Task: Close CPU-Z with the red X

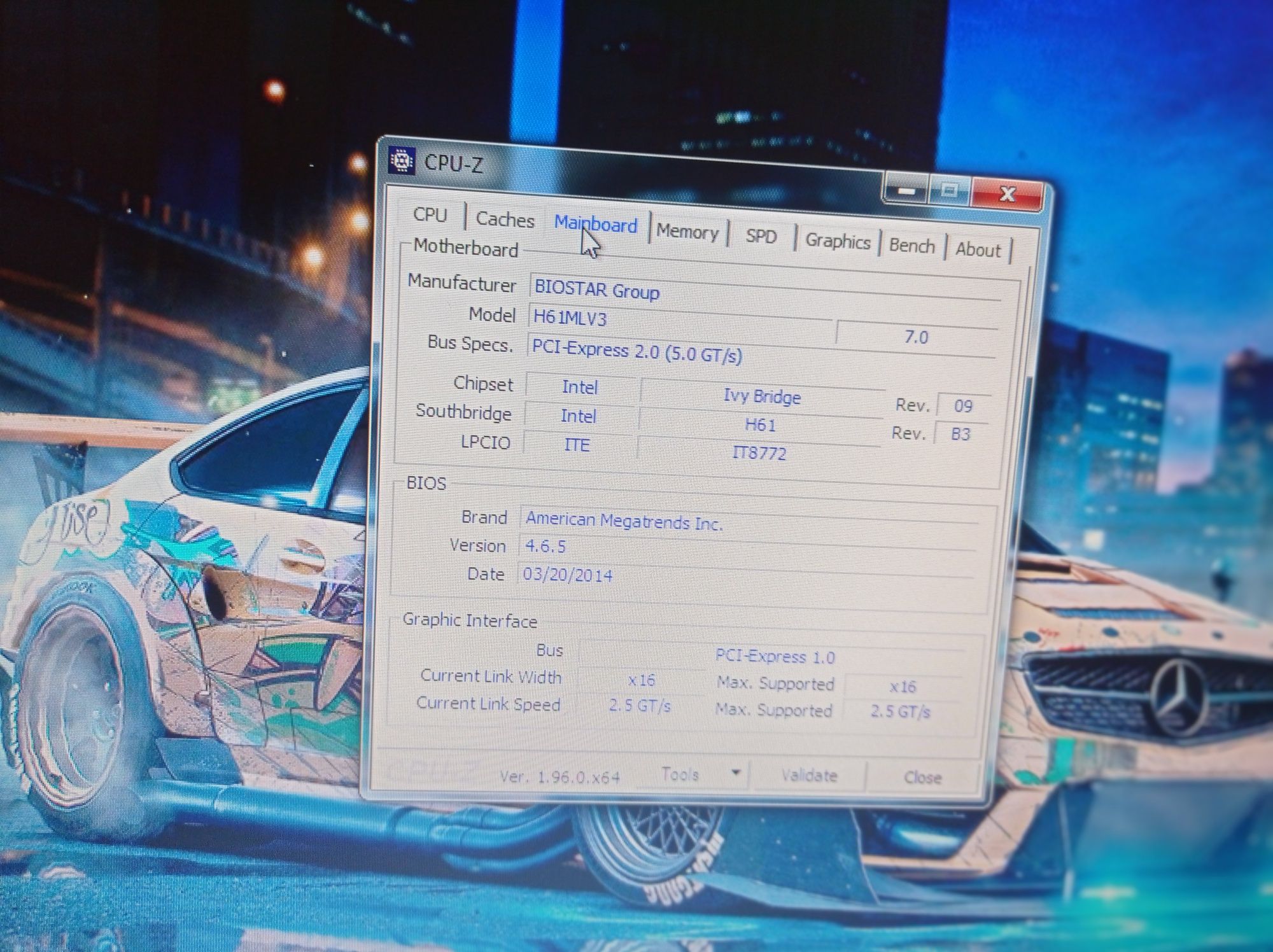Action: 1006,194
